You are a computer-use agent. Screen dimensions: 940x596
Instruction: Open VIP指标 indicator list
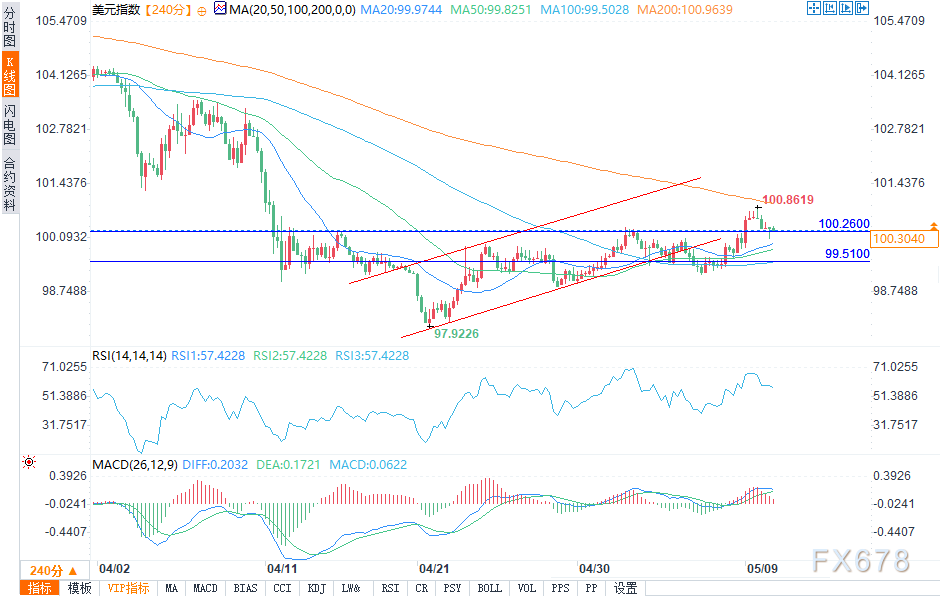pyautogui.click(x=128, y=588)
